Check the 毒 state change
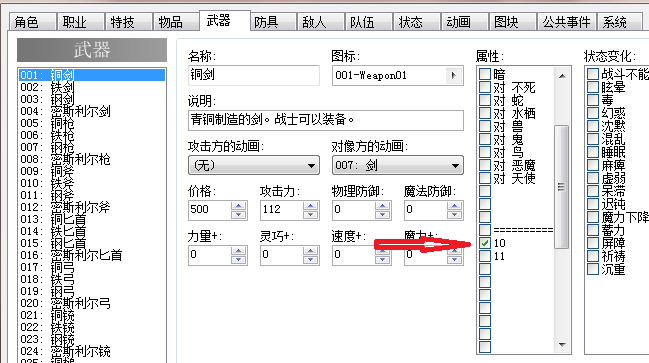649x363 pixels. (593, 100)
